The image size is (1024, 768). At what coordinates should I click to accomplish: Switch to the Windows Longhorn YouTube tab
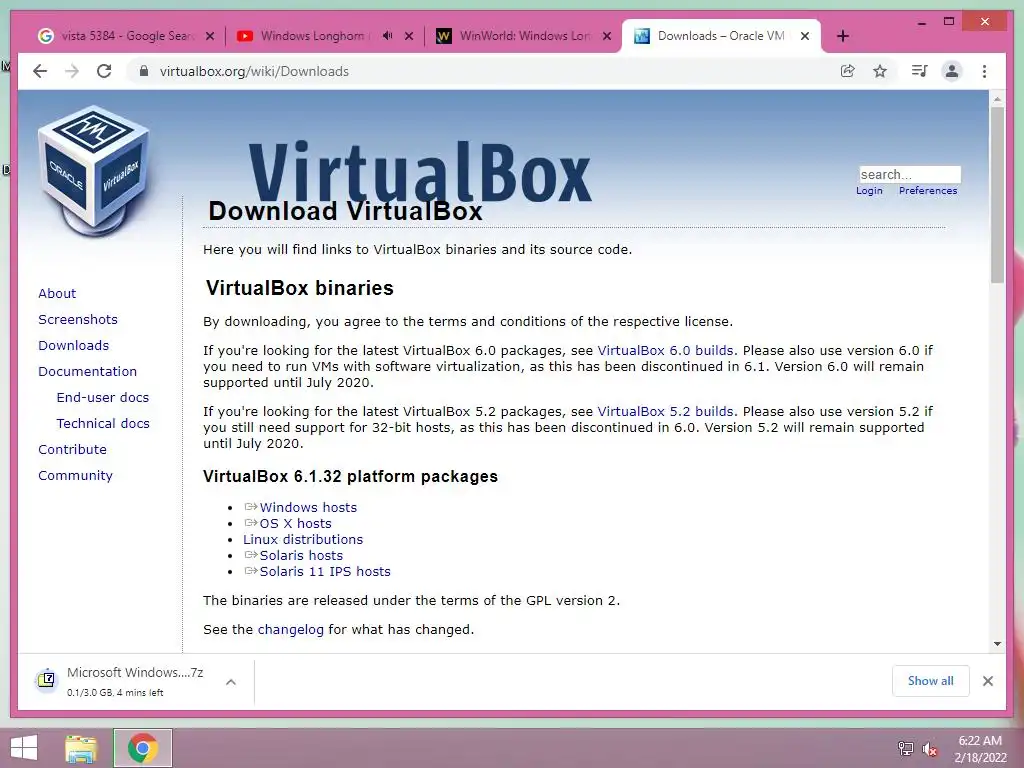click(313, 36)
